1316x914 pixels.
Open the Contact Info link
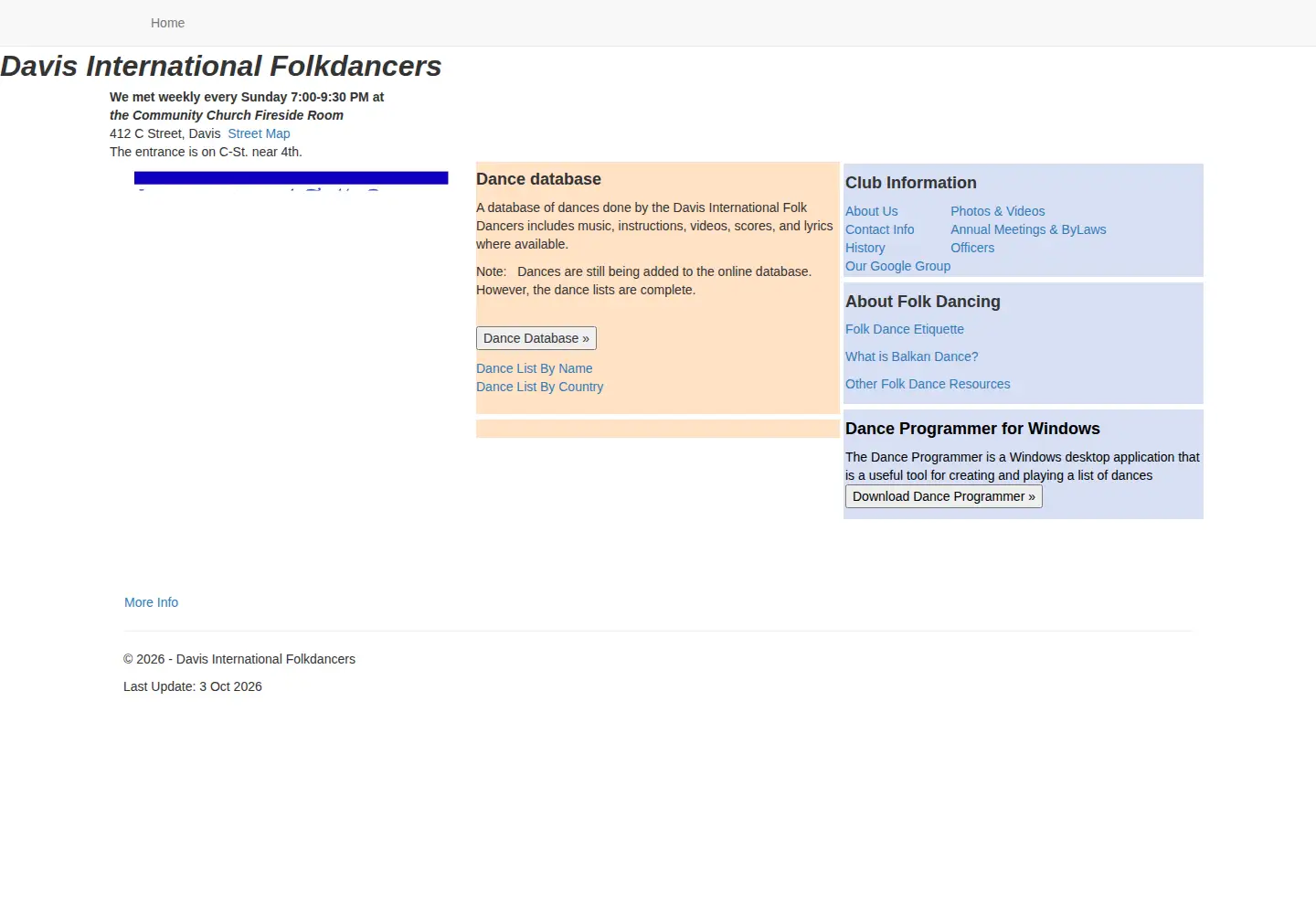(879, 229)
